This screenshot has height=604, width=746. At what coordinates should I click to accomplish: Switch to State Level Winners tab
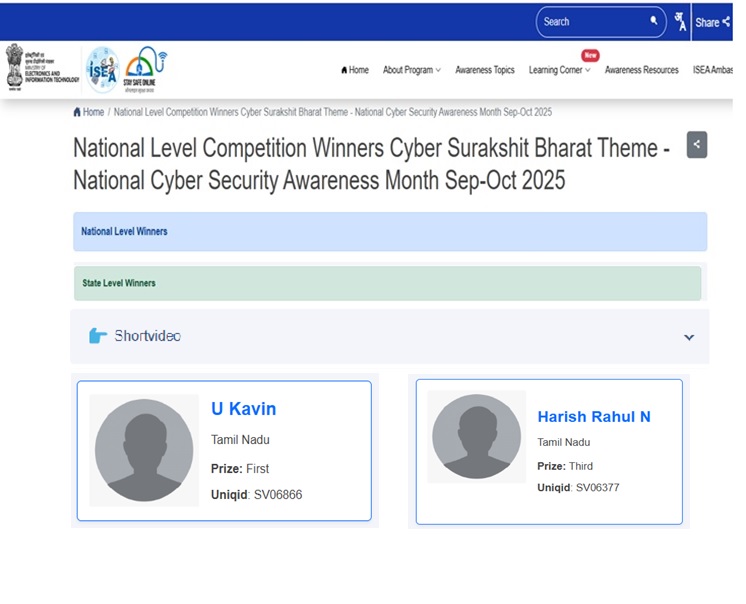pos(388,283)
